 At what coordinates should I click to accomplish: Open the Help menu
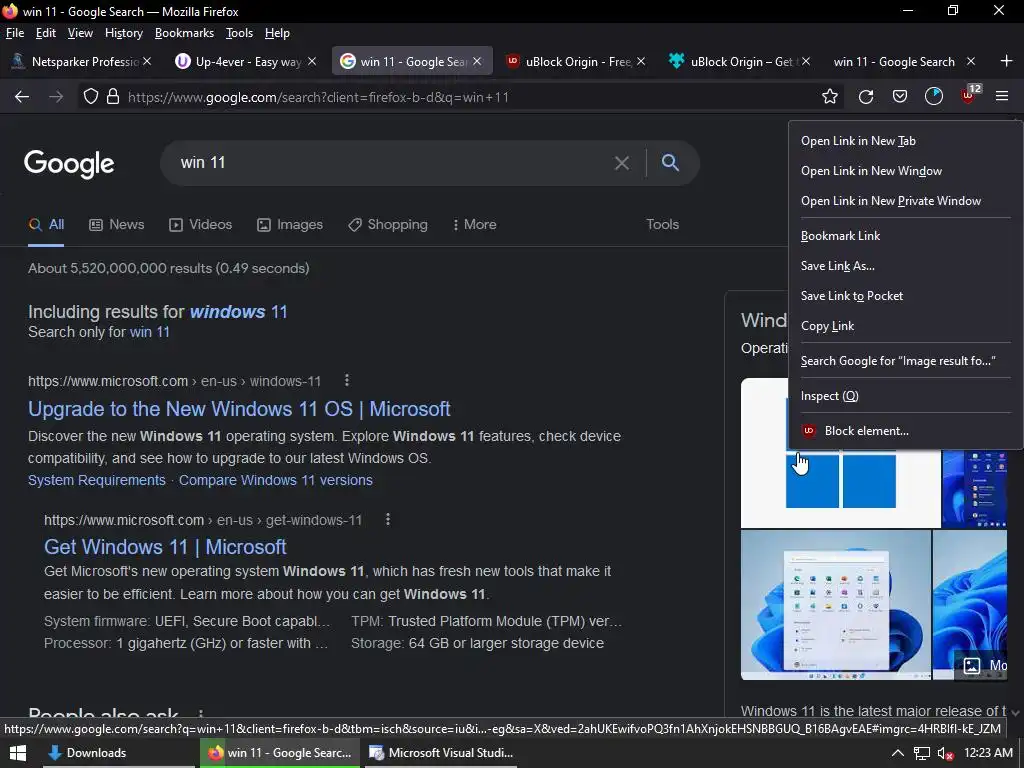(x=277, y=33)
